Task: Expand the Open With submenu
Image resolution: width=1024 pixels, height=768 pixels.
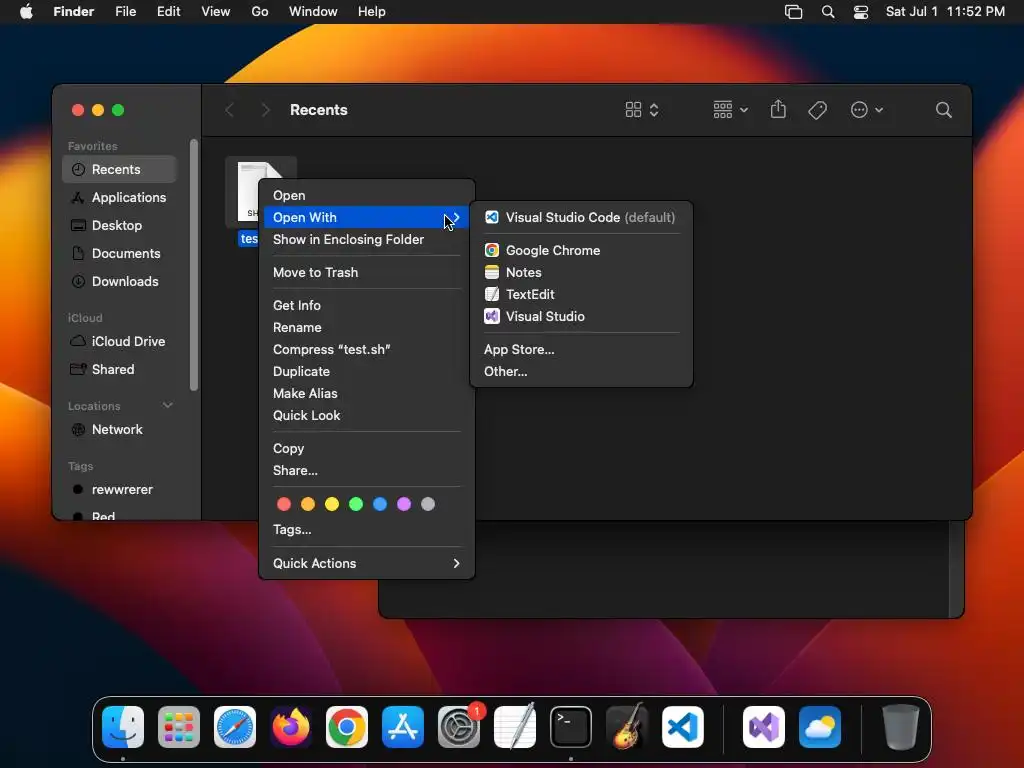Action: click(366, 217)
